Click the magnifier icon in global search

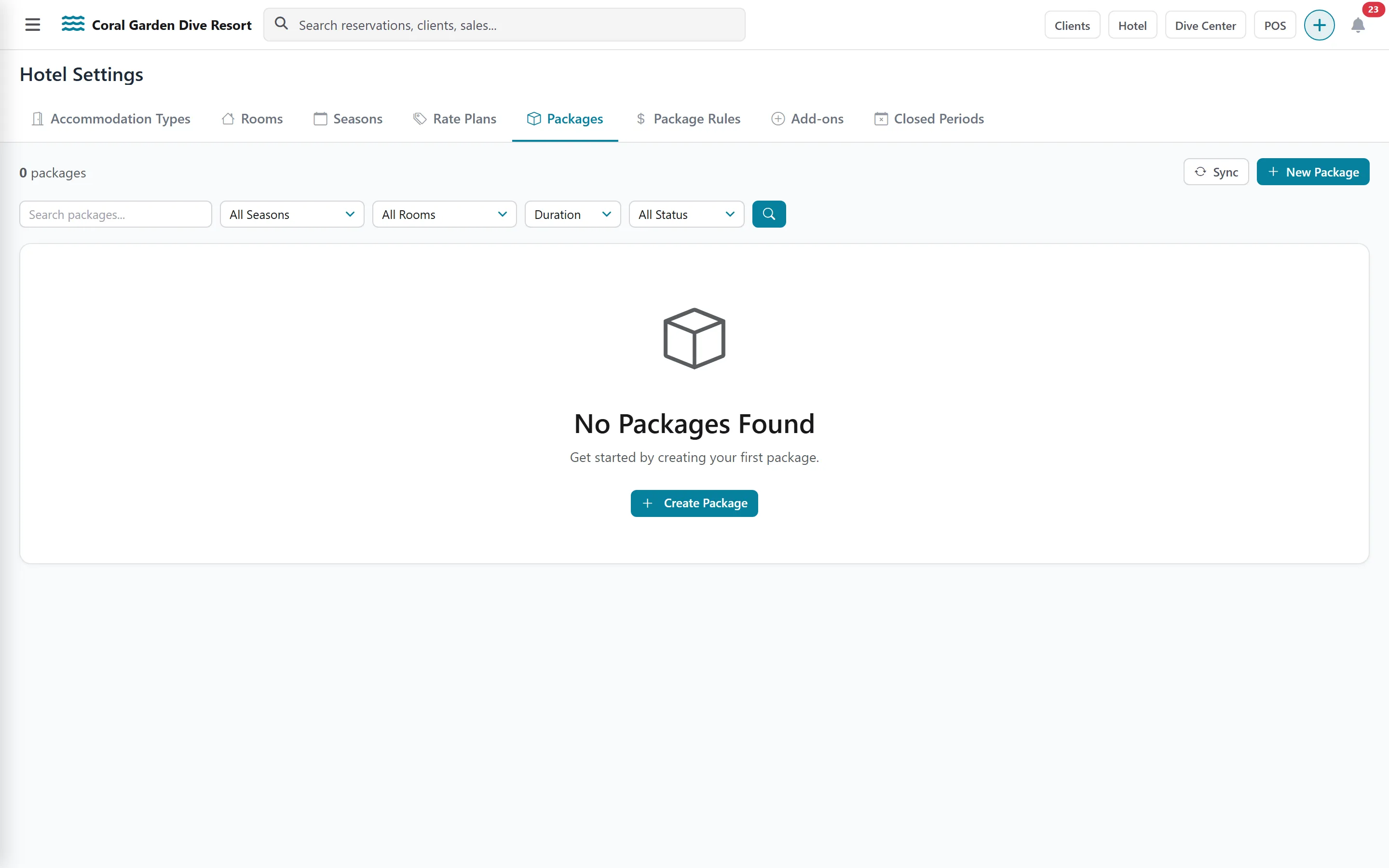click(x=281, y=24)
